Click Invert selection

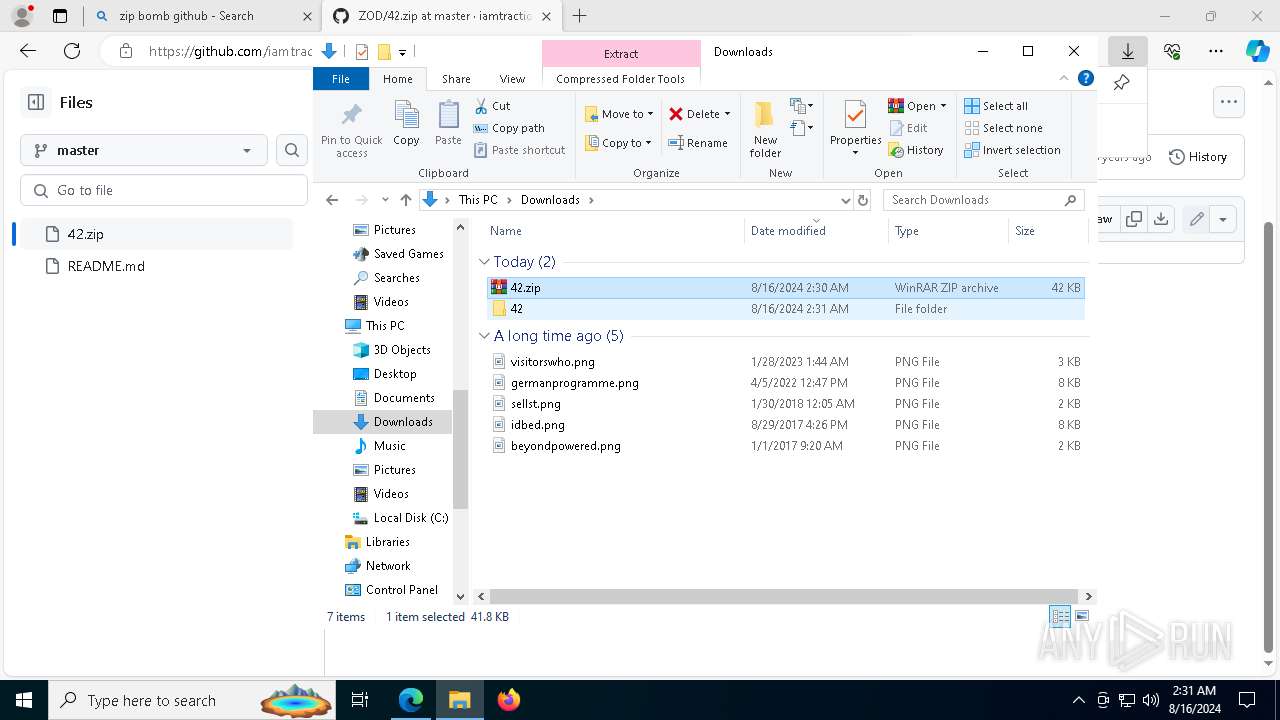[x=1012, y=150]
